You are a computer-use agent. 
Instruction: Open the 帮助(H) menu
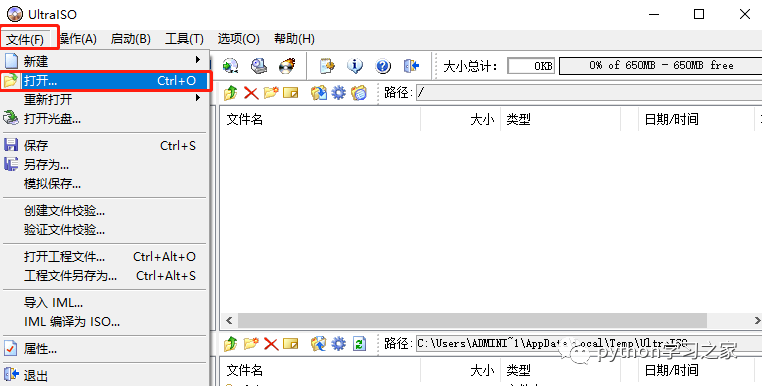294,39
